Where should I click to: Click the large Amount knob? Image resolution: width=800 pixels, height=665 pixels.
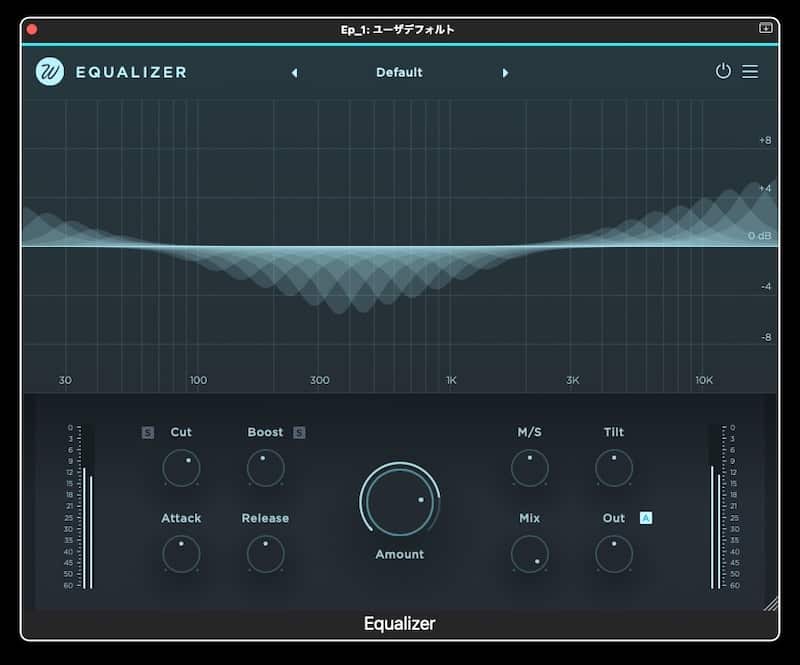click(399, 501)
